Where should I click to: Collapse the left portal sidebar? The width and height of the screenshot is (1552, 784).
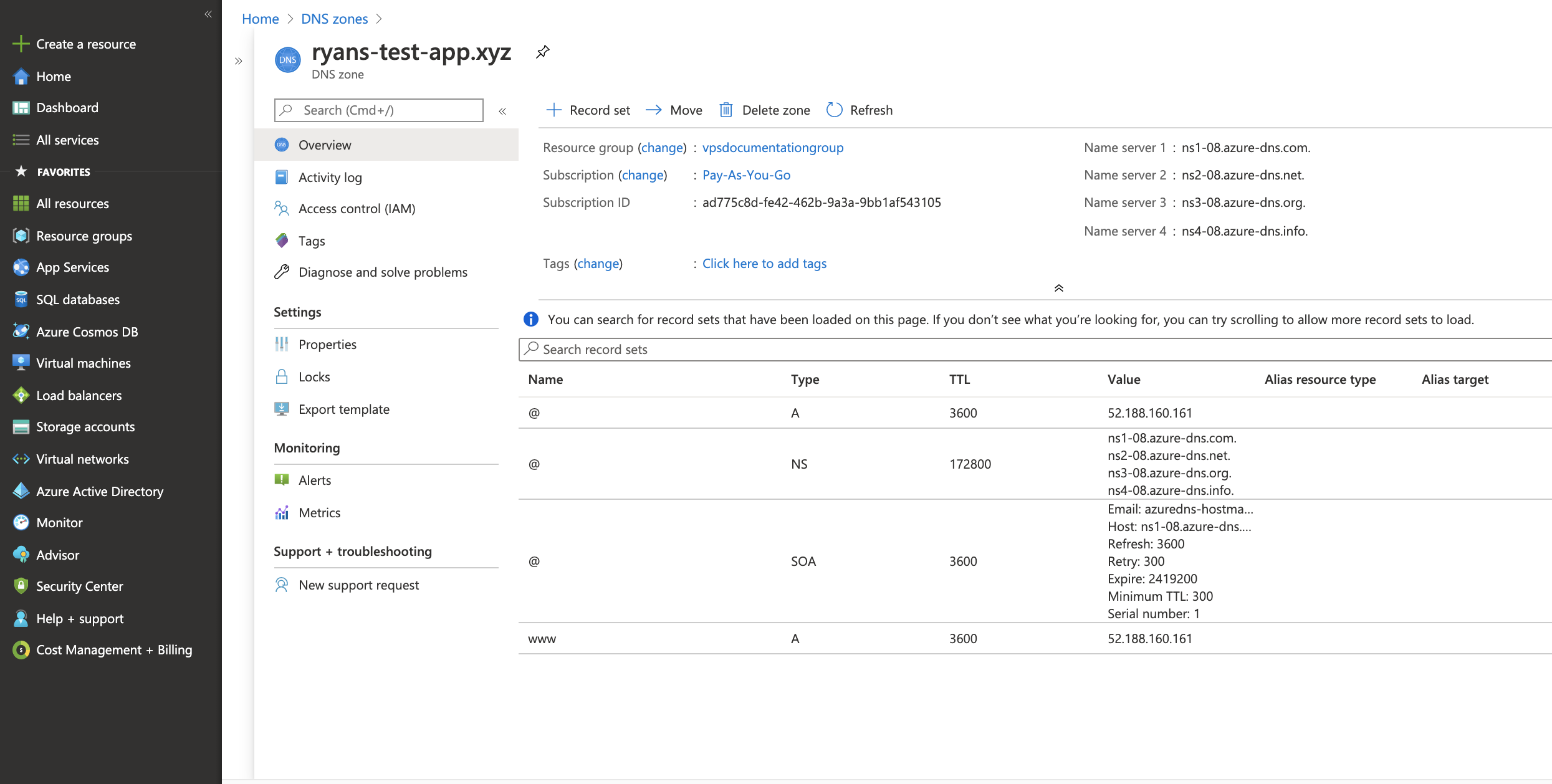(x=208, y=14)
